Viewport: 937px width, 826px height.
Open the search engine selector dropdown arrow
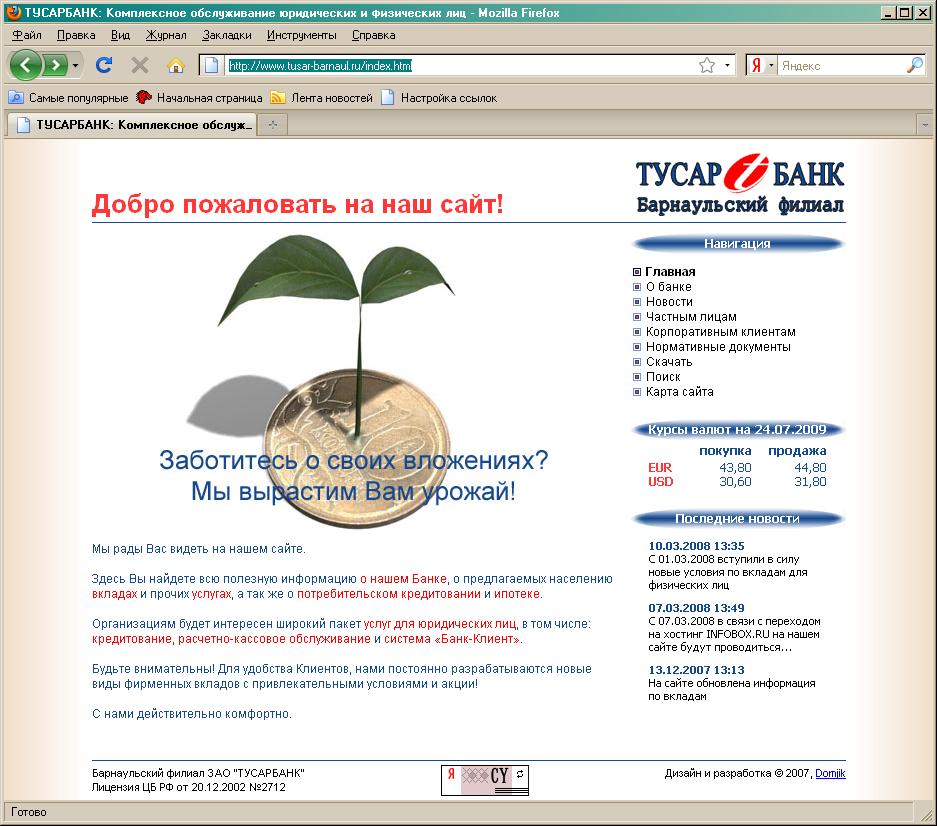click(x=771, y=65)
